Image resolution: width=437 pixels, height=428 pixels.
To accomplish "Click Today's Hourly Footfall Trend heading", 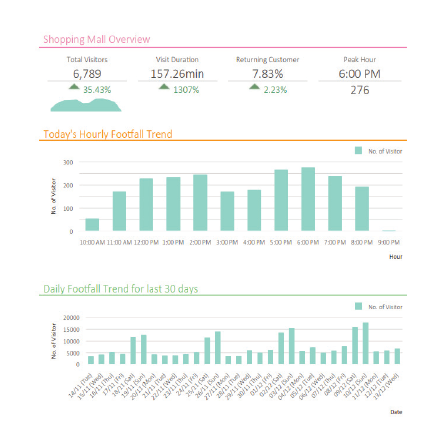I will 108,134.
